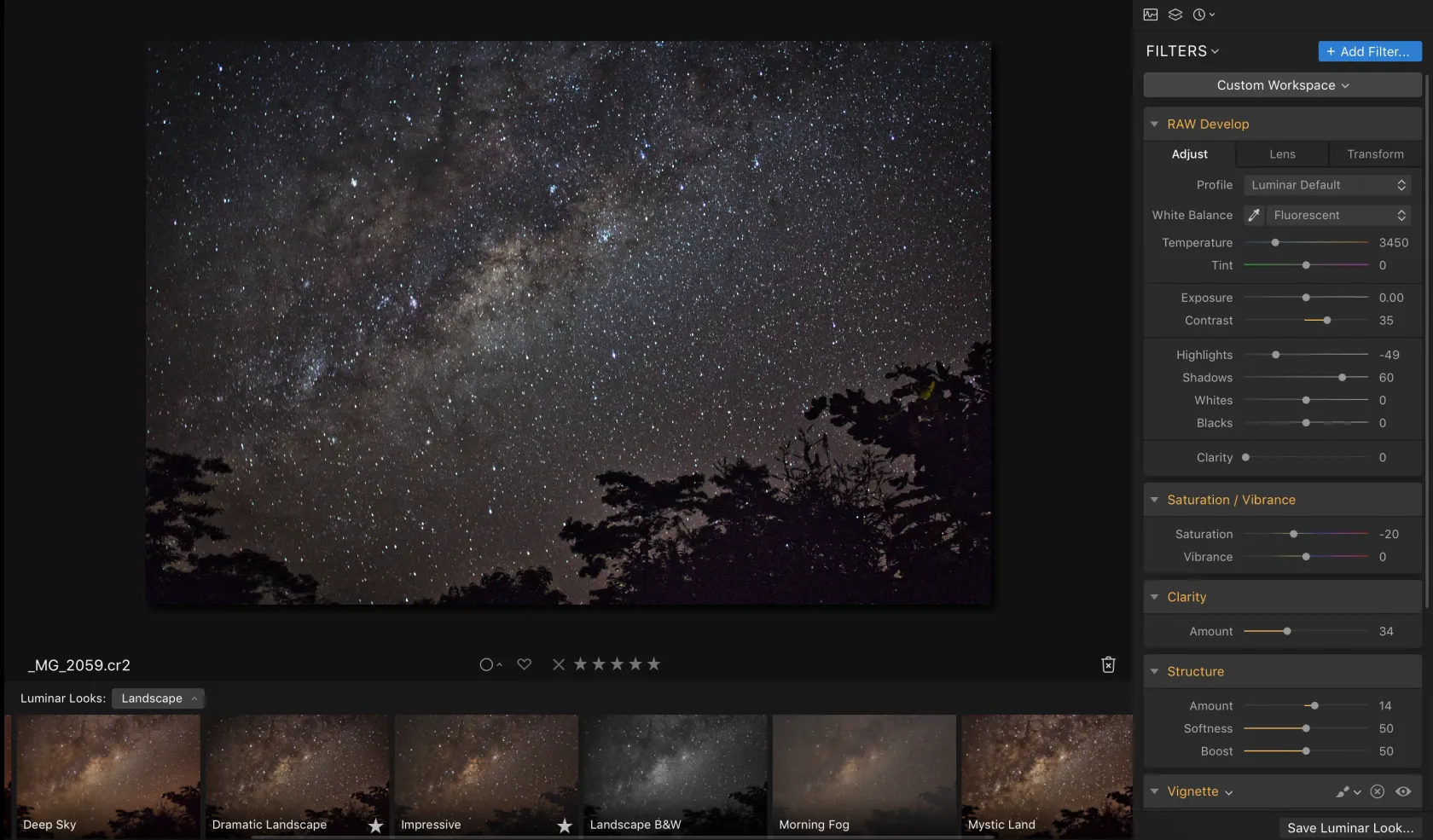This screenshot has height=840, width=1433.
Task: Delete image using the trash icon
Action: [x=1108, y=665]
